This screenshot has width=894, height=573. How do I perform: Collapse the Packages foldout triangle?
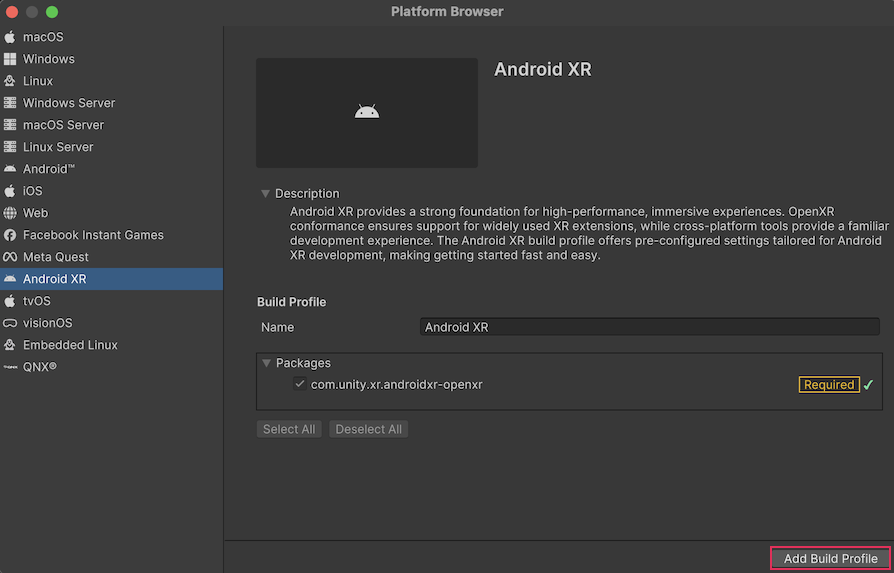(x=266, y=363)
